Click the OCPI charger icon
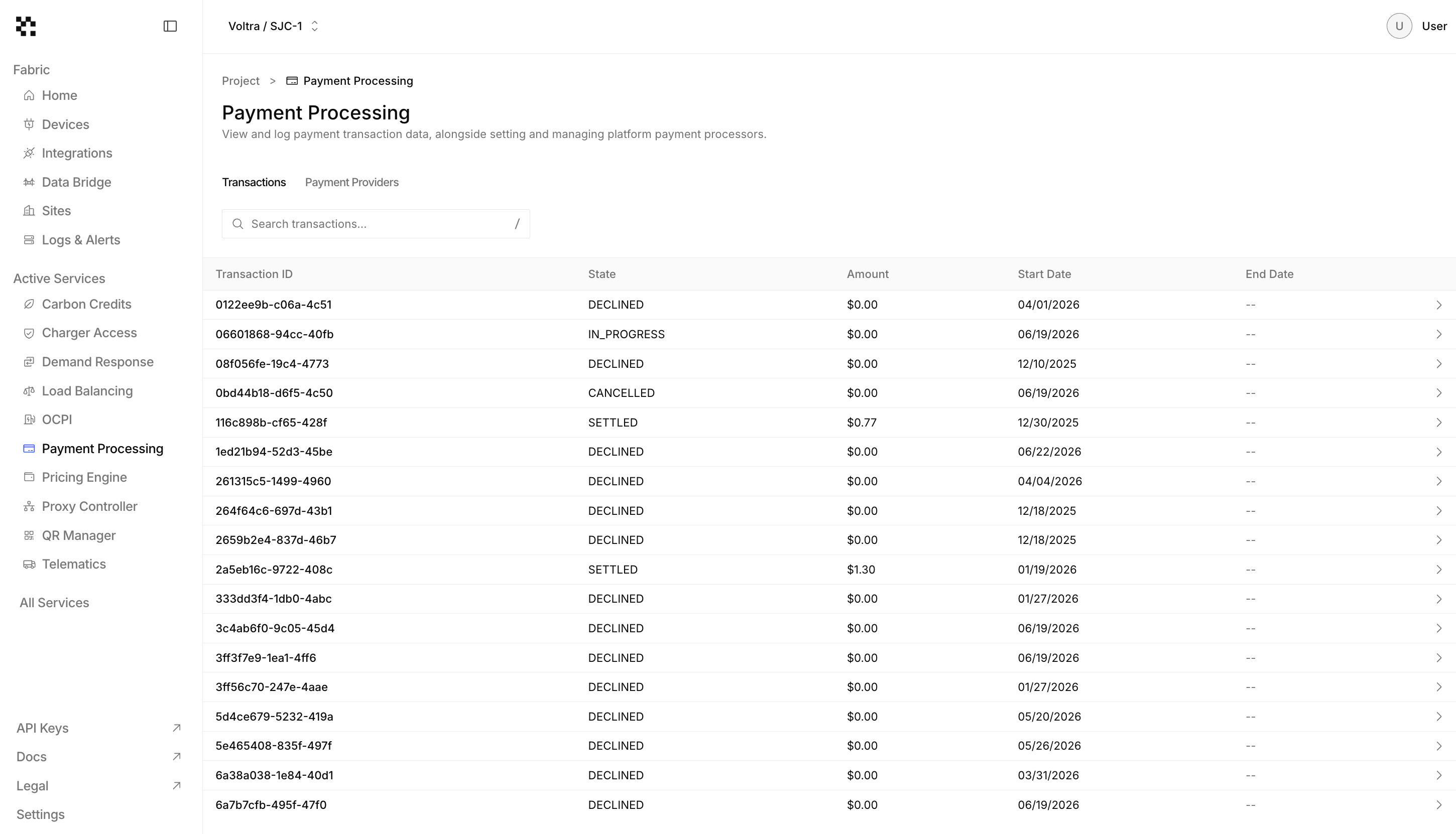Image resolution: width=1456 pixels, height=834 pixels. coord(29,420)
